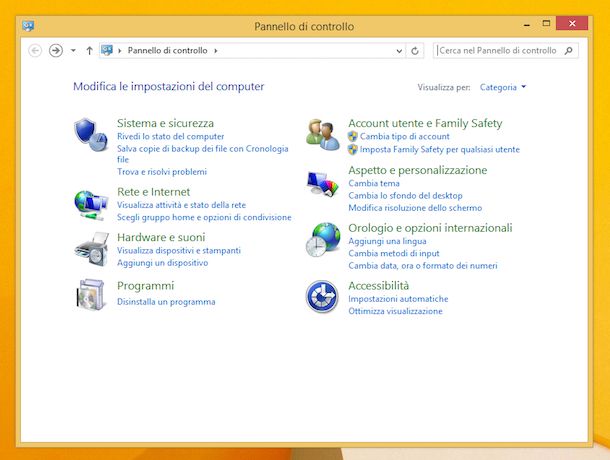Click Impostazioni automatiche link
The width and height of the screenshot is (610, 460).
398,299
